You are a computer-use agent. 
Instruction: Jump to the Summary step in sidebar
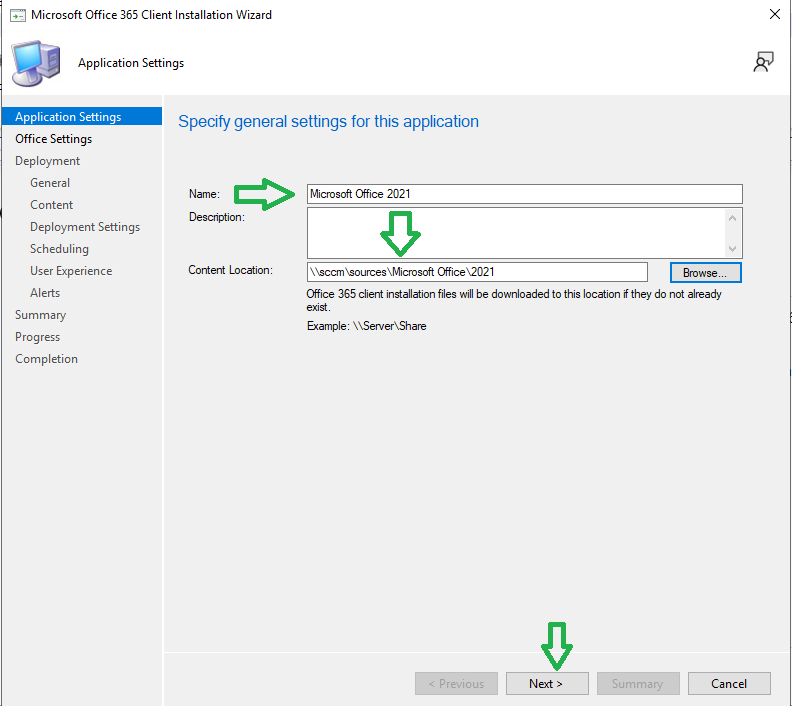click(x=40, y=315)
